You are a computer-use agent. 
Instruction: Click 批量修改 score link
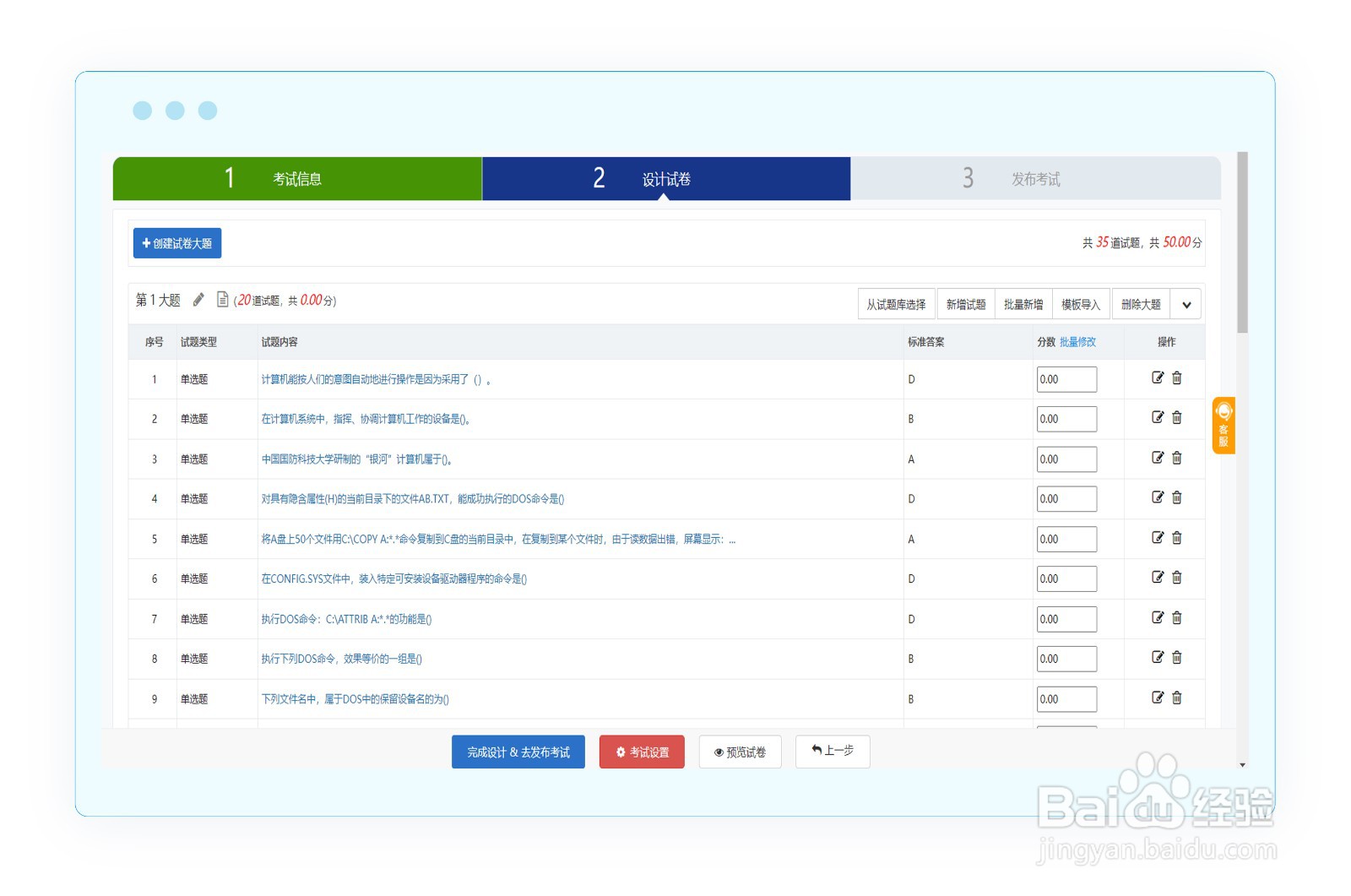pyautogui.click(x=1077, y=342)
